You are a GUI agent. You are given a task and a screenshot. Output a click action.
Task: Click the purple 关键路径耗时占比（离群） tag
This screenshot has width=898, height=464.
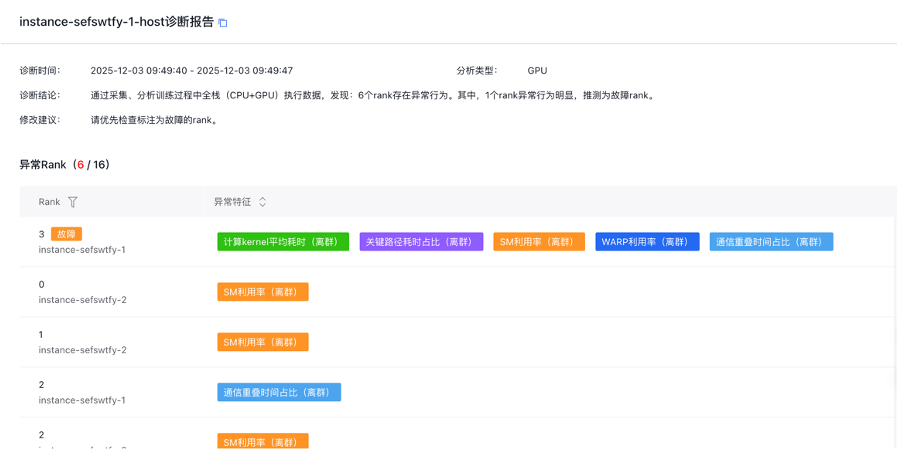421,242
